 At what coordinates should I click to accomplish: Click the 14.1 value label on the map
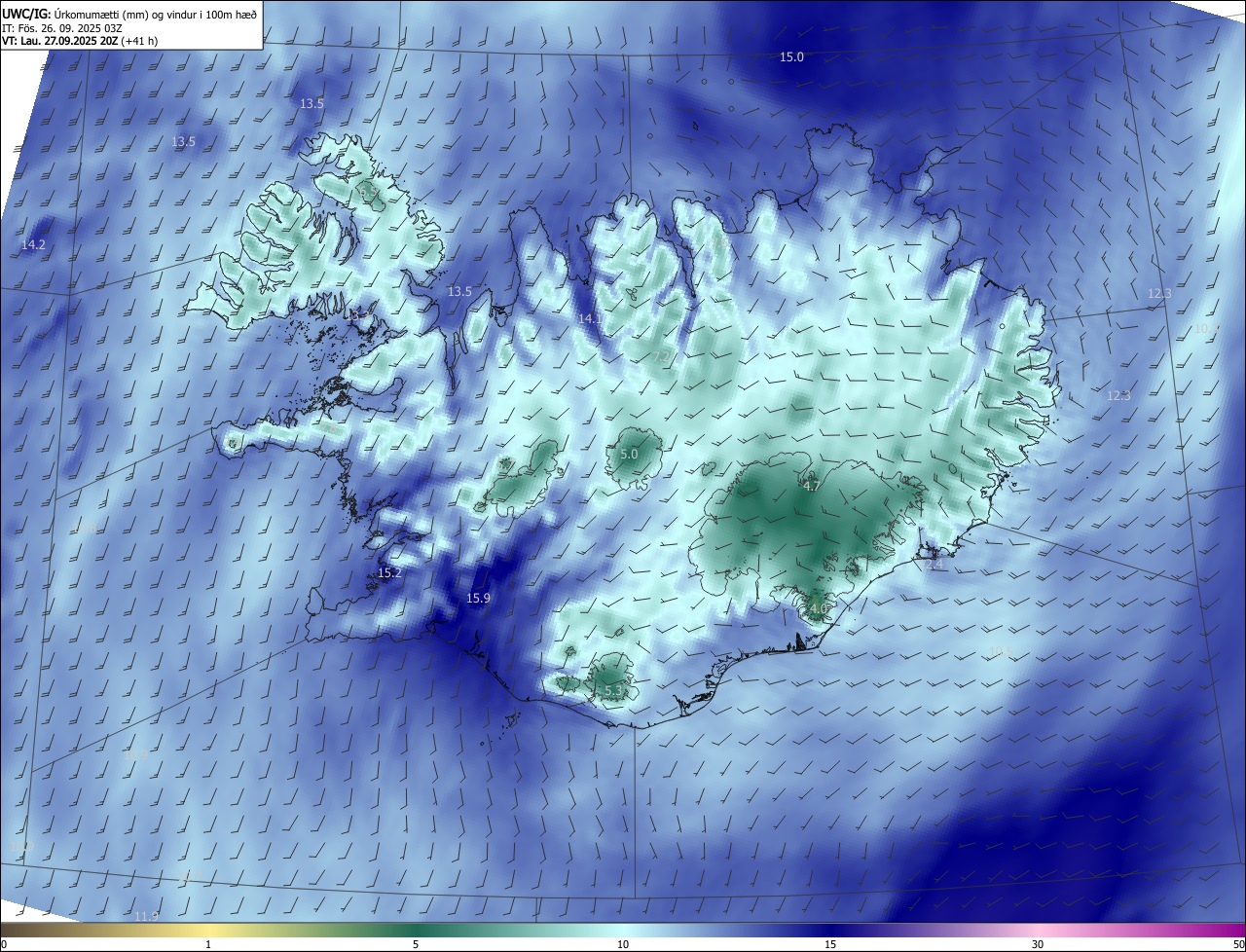pyautogui.click(x=590, y=319)
